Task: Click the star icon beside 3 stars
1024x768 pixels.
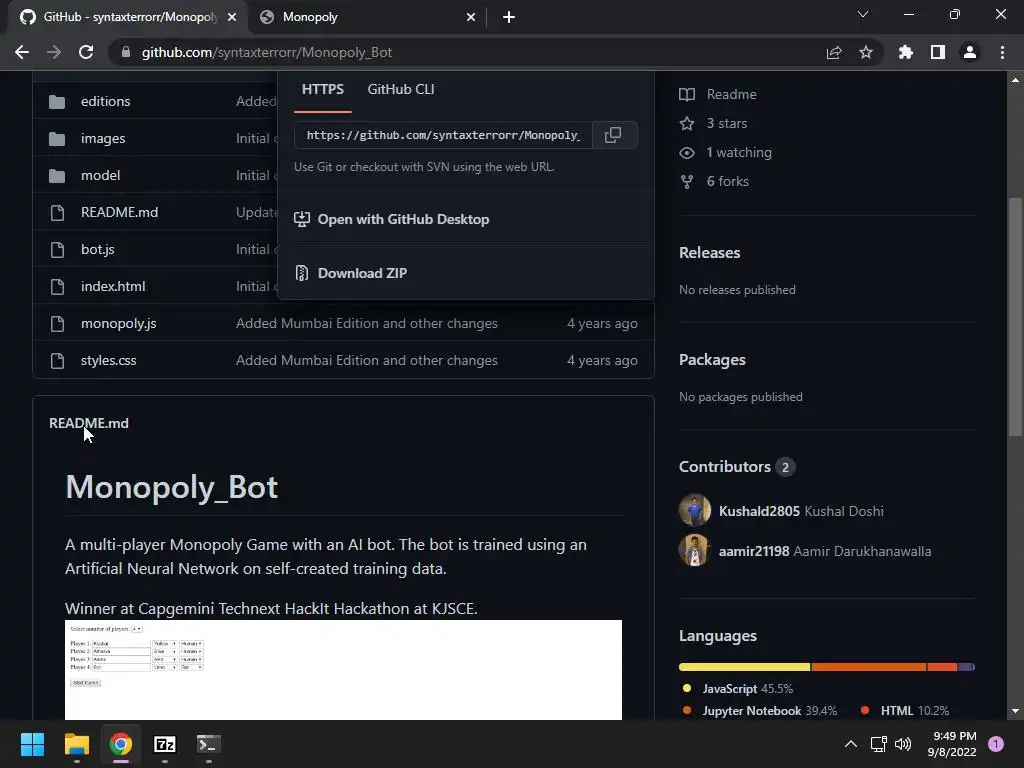Action: click(687, 123)
